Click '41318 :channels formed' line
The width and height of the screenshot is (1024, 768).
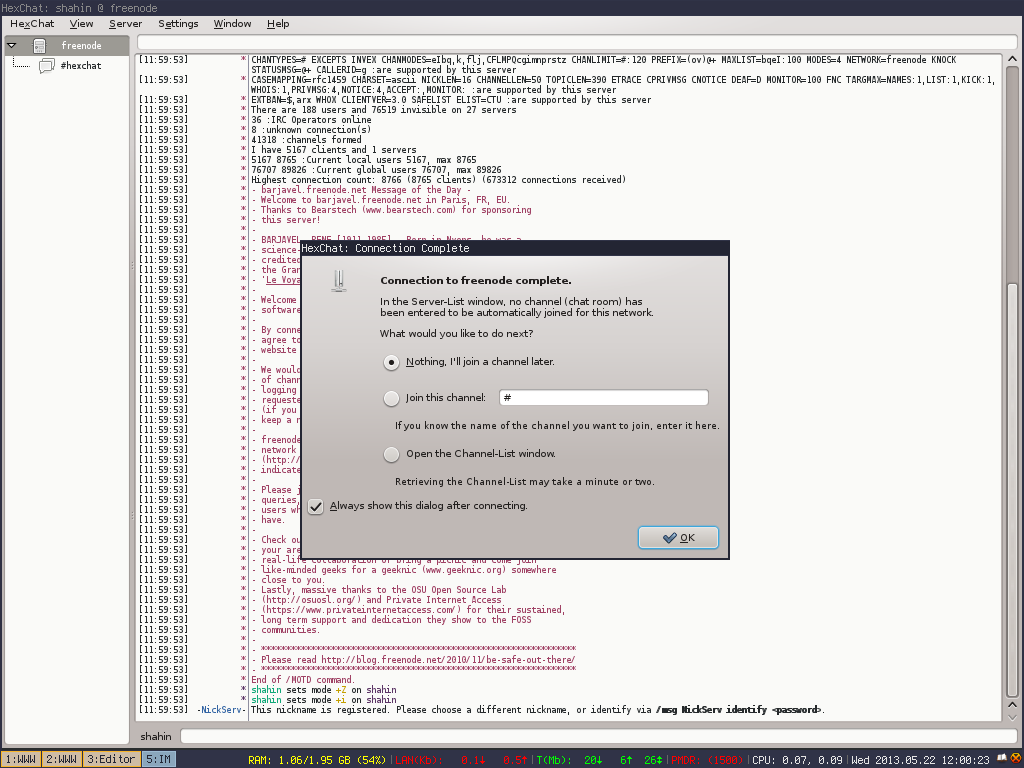[x=306, y=140]
